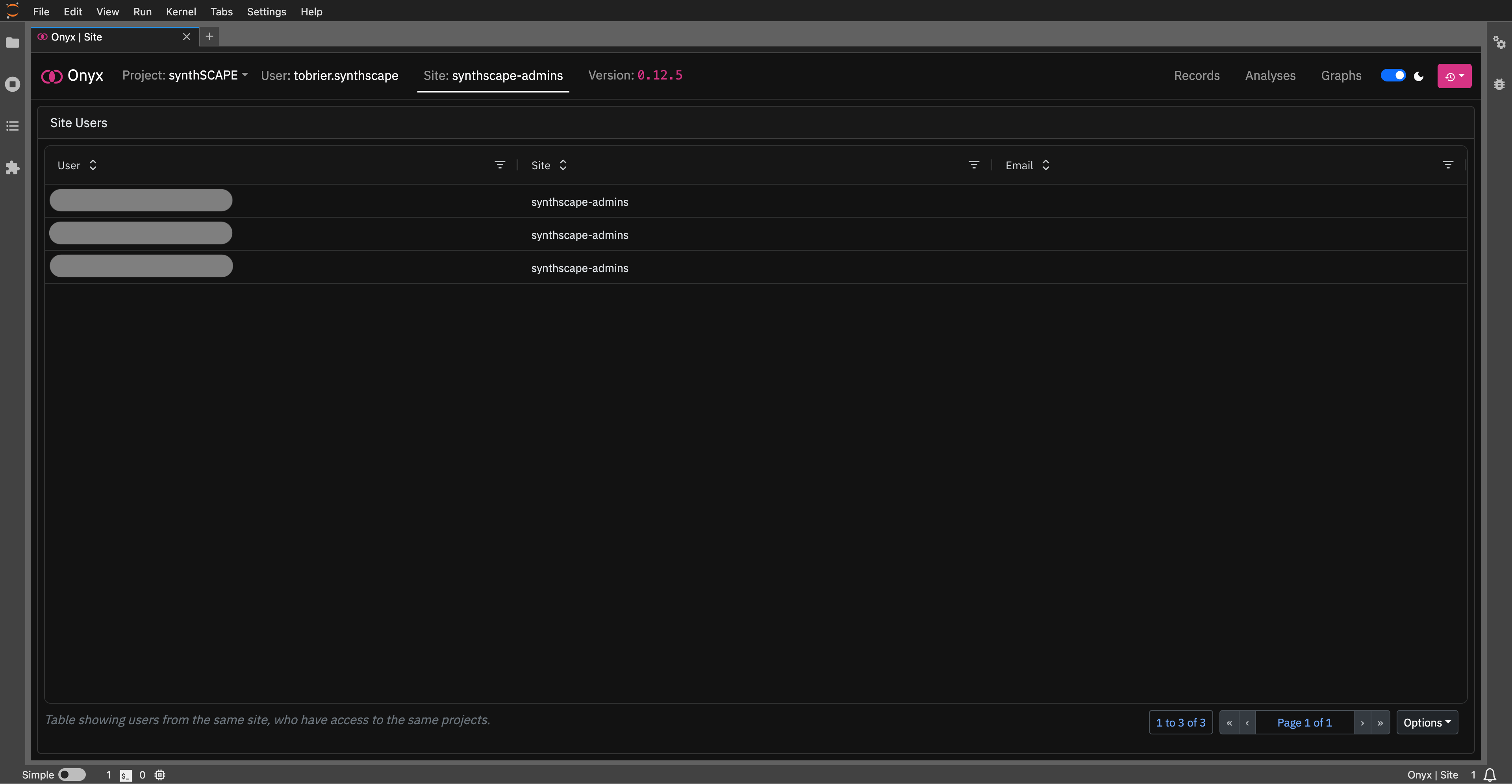This screenshot has width=1512, height=784.
Task: Click the first row's synthscape-admins cell
Action: [579, 202]
